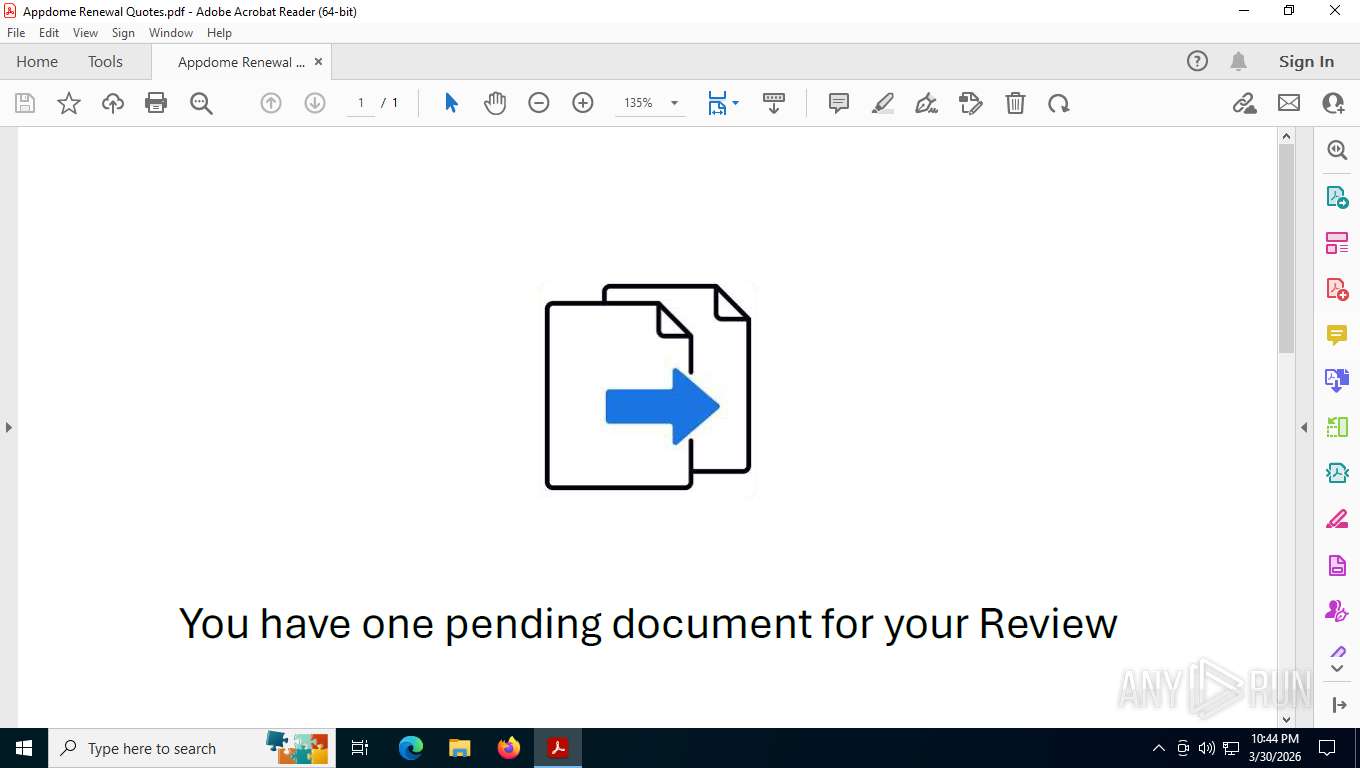Activate the hand pan tool
Screen dimensions: 1360x768
pyautogui.click(x=495, y=103)
